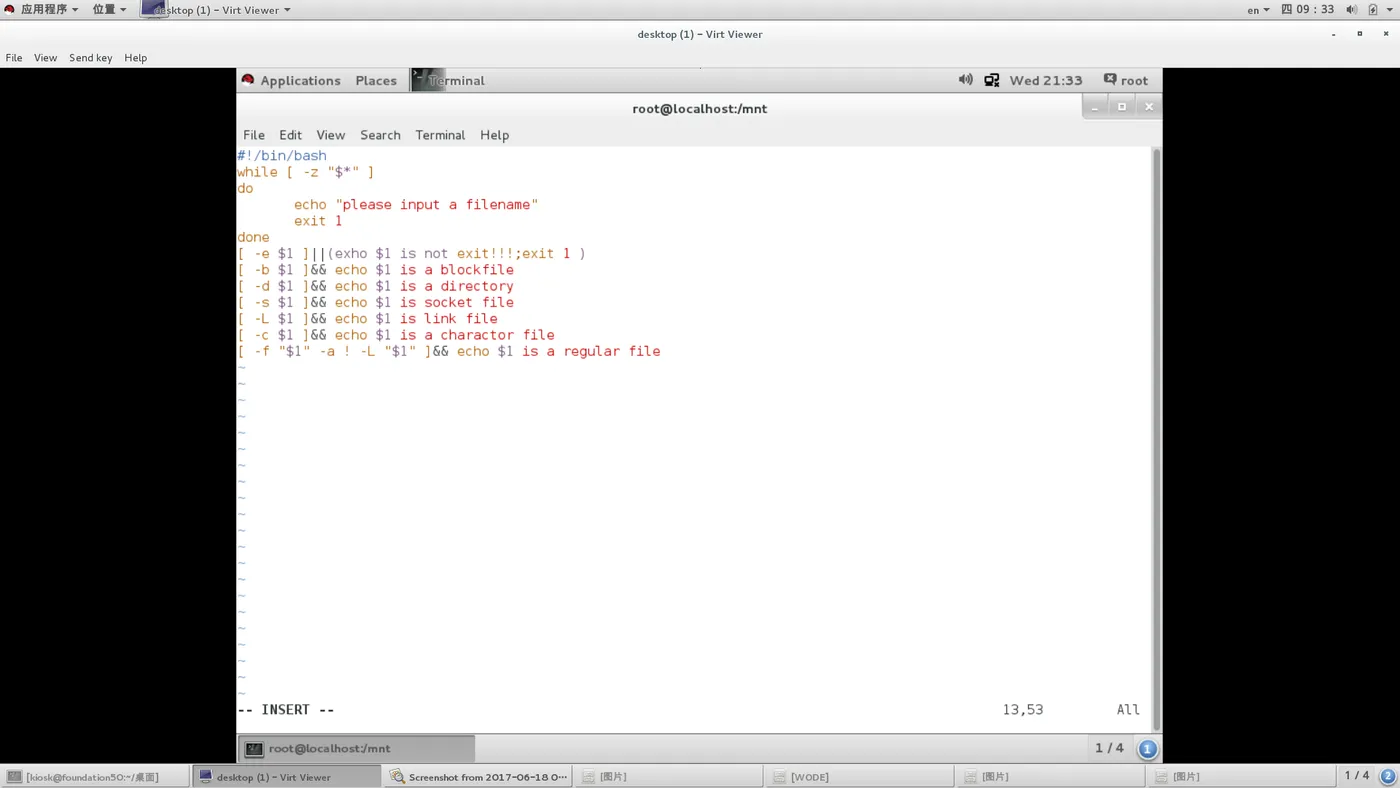Open the terminal's Help menu

click(494, 135)
